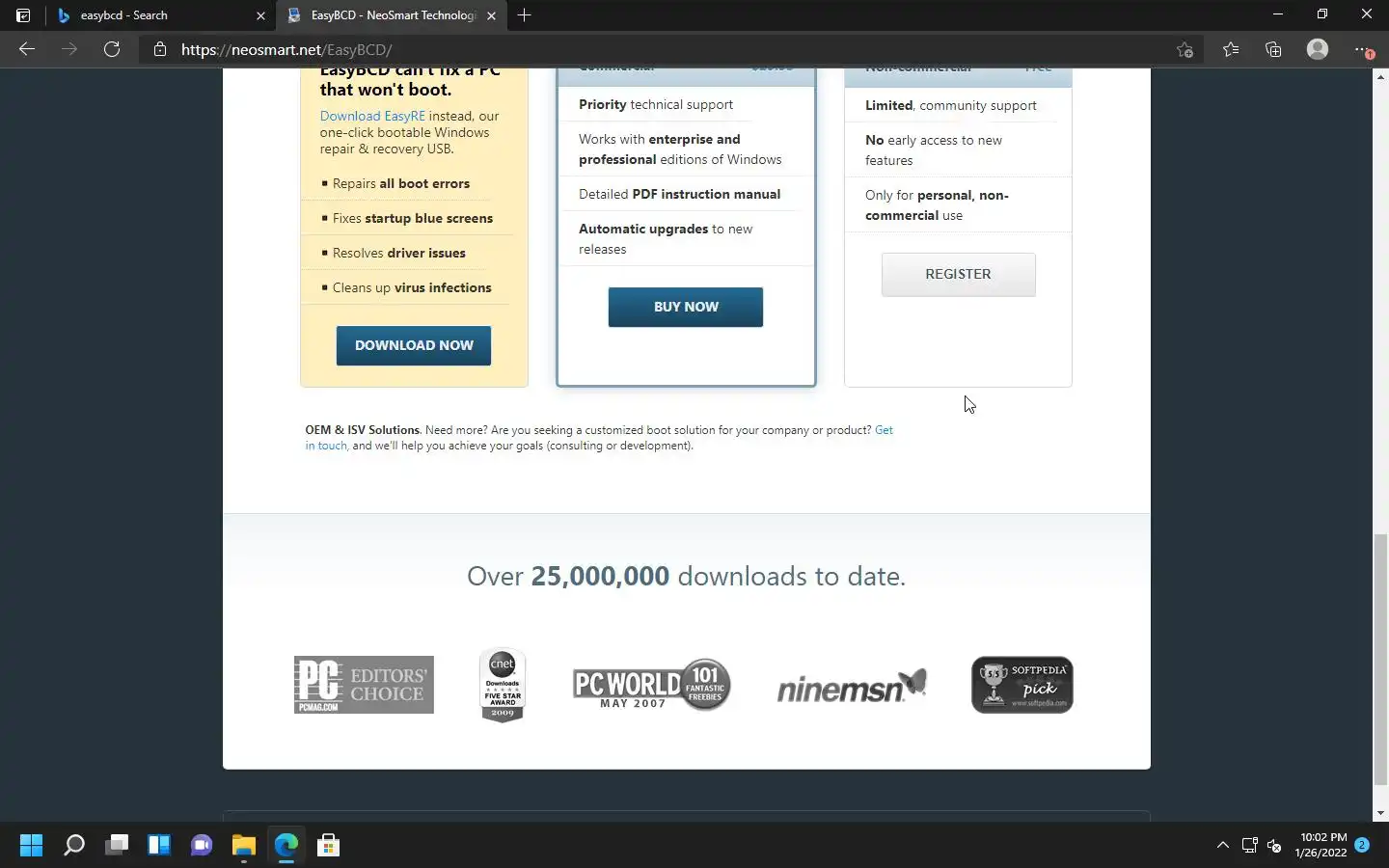
Task: Click 'Limited, community support' text
Action: [951, 105]
